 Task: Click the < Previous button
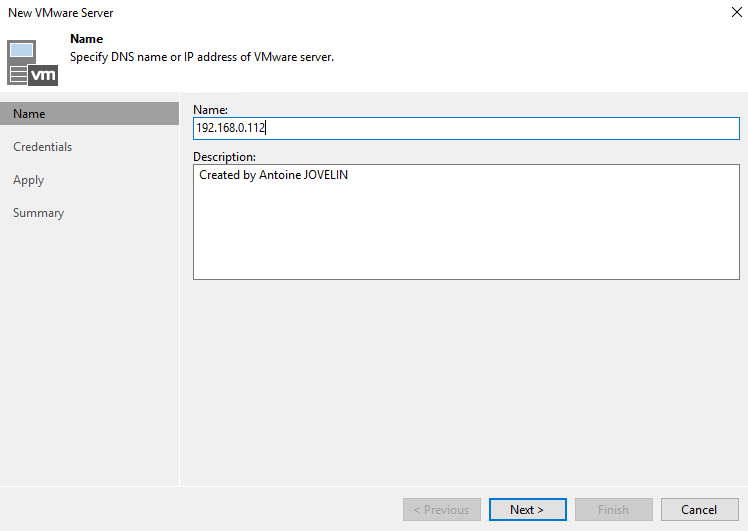[x=442, y=510]
